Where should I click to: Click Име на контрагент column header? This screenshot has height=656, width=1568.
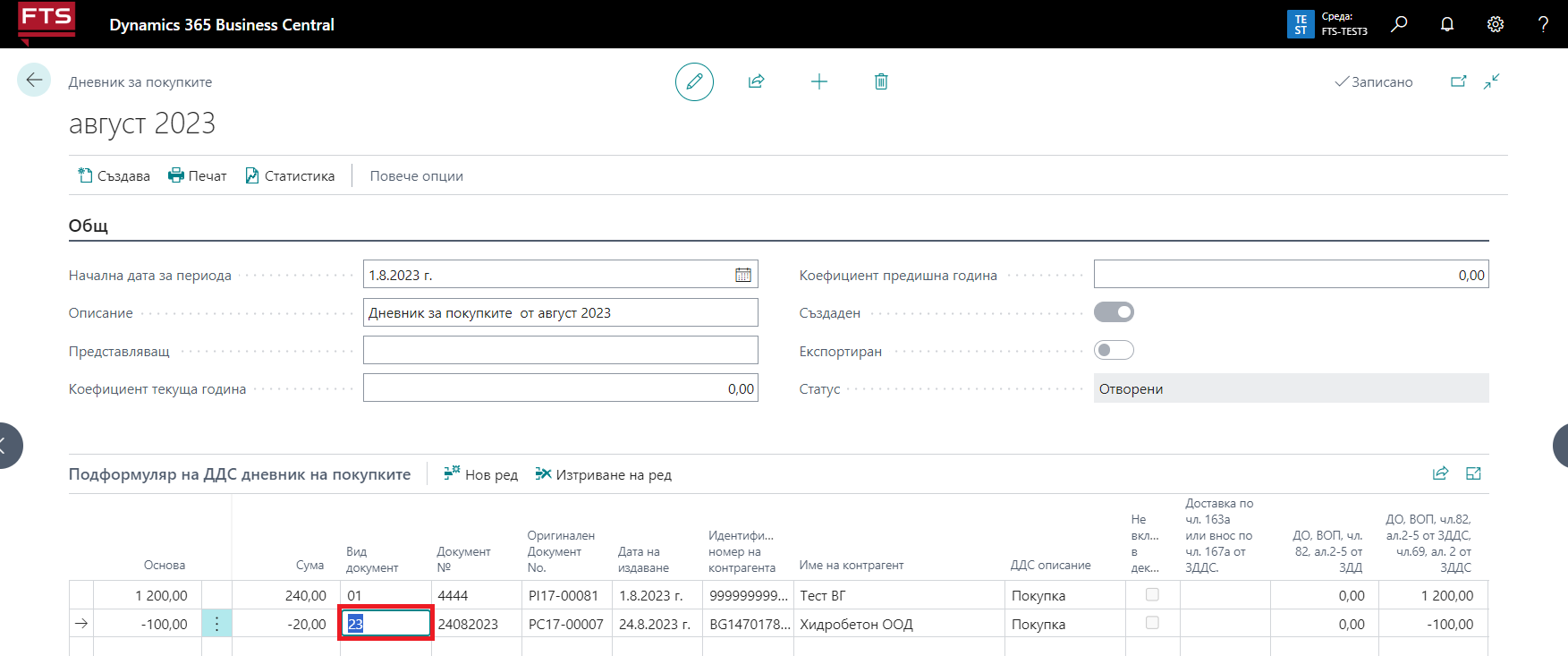(851, 565)
